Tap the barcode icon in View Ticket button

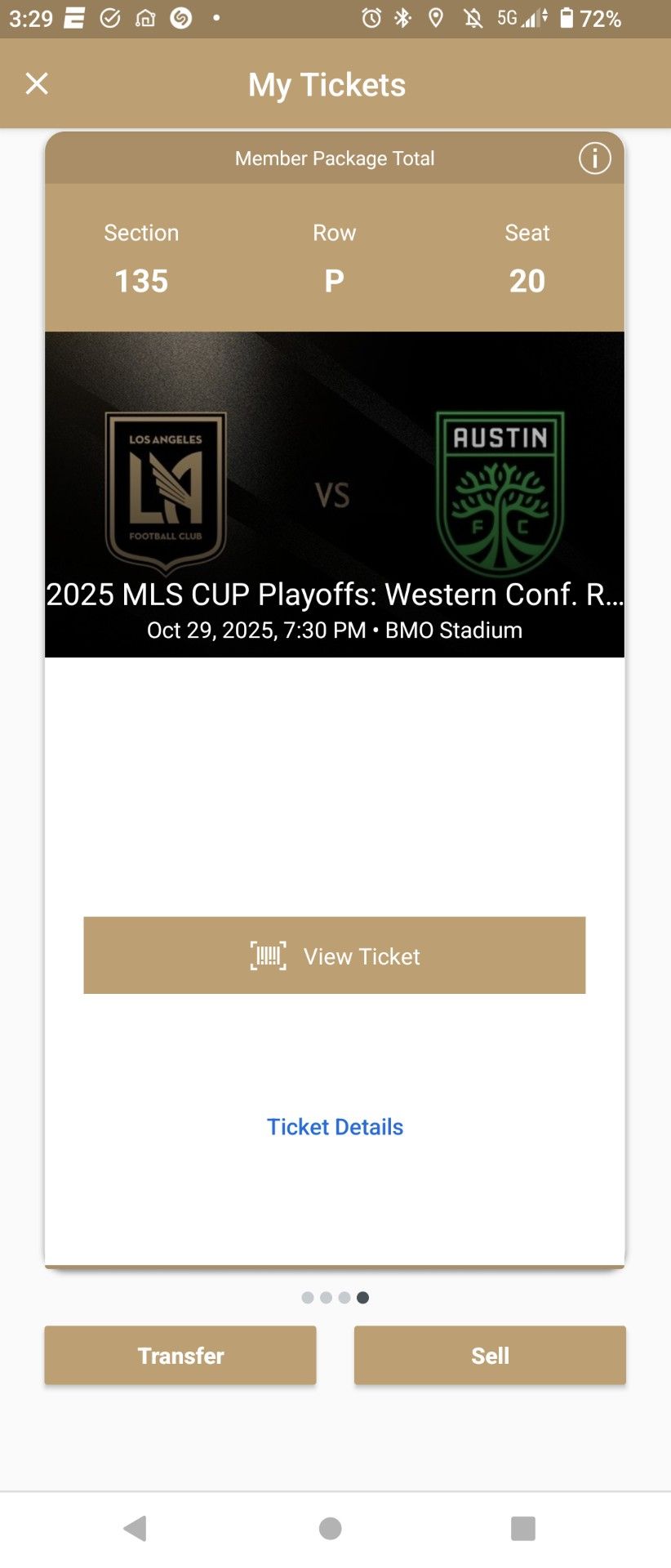click(x=269, y=955)
